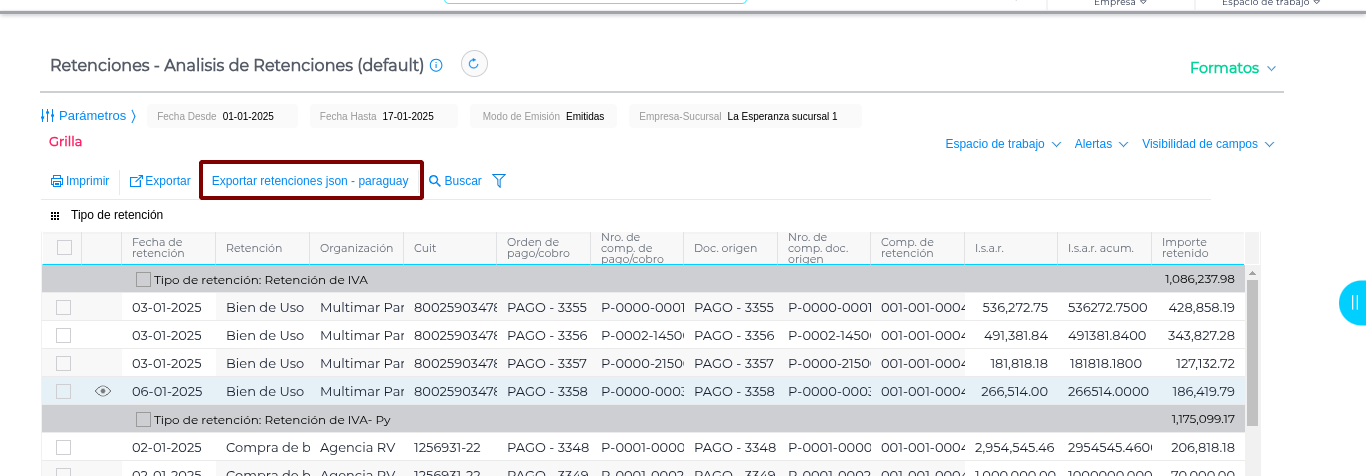Toggle the select-all checkbox in grid header
1366x476 pixels.
64,248
